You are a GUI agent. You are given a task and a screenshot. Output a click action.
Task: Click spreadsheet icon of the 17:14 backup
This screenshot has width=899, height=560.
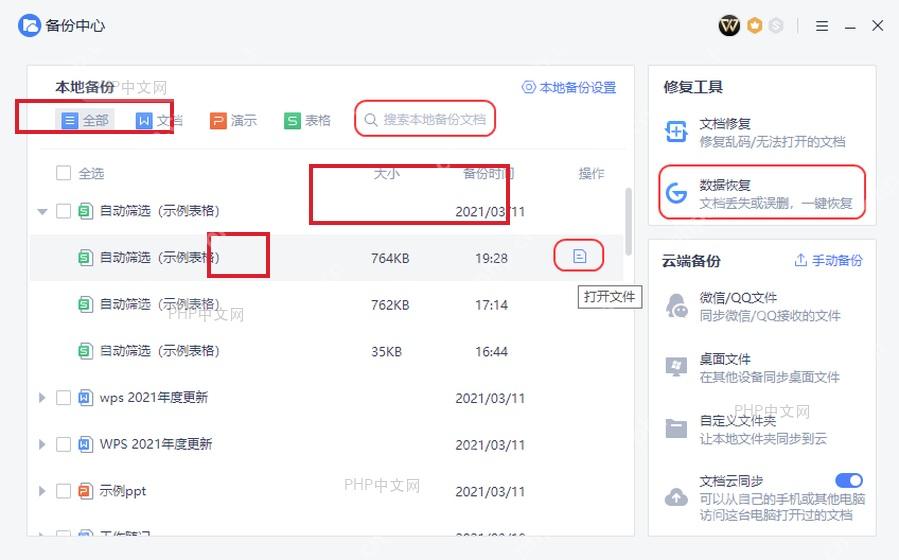tap(85, 304)
